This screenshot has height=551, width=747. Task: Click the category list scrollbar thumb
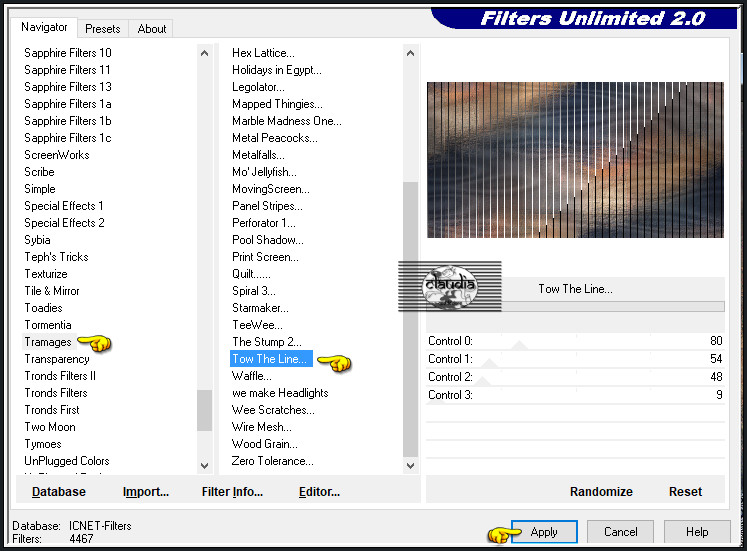pyautogui.click(x=204, y=410)
